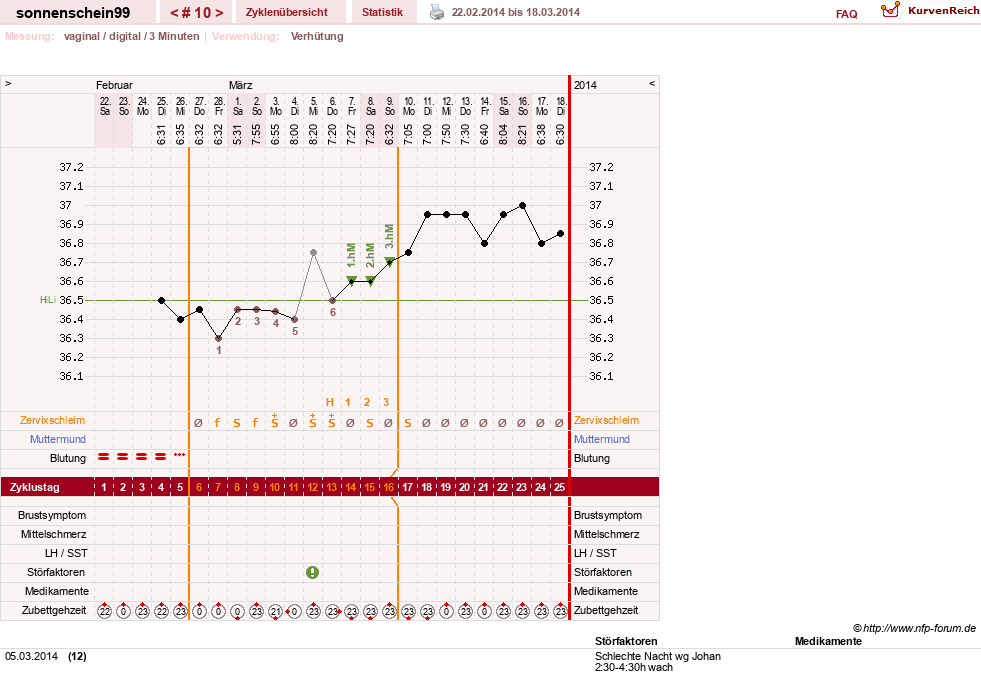981x694 pixels.
Task: Open the Statistik tab
Action: pyautogui.click(x=382, y=12)
